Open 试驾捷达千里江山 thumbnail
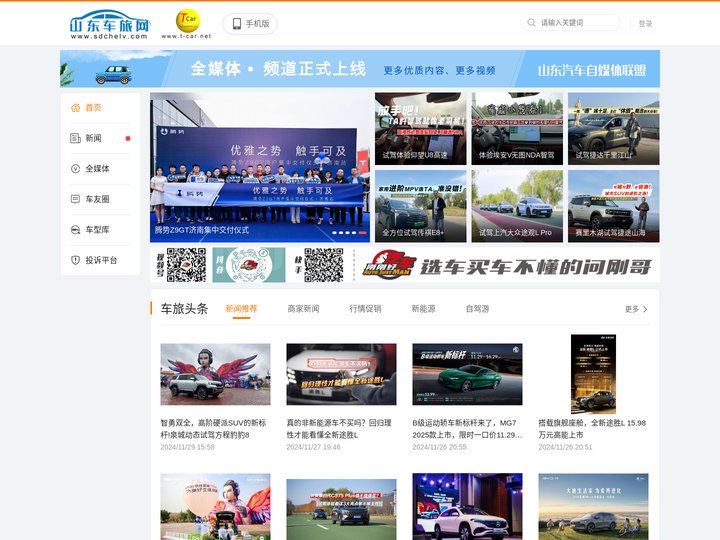 point(613,129)
